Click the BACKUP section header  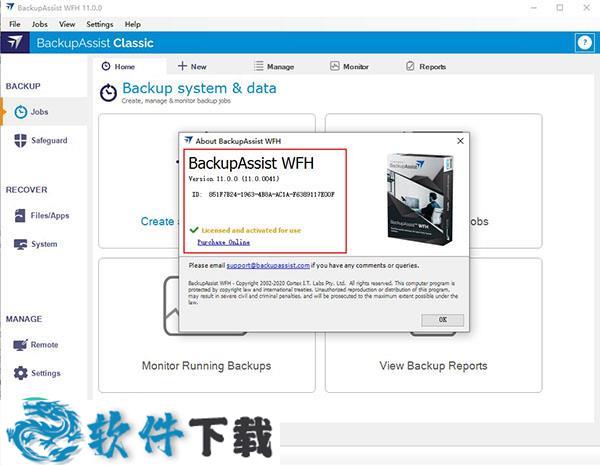coord(23,86)
